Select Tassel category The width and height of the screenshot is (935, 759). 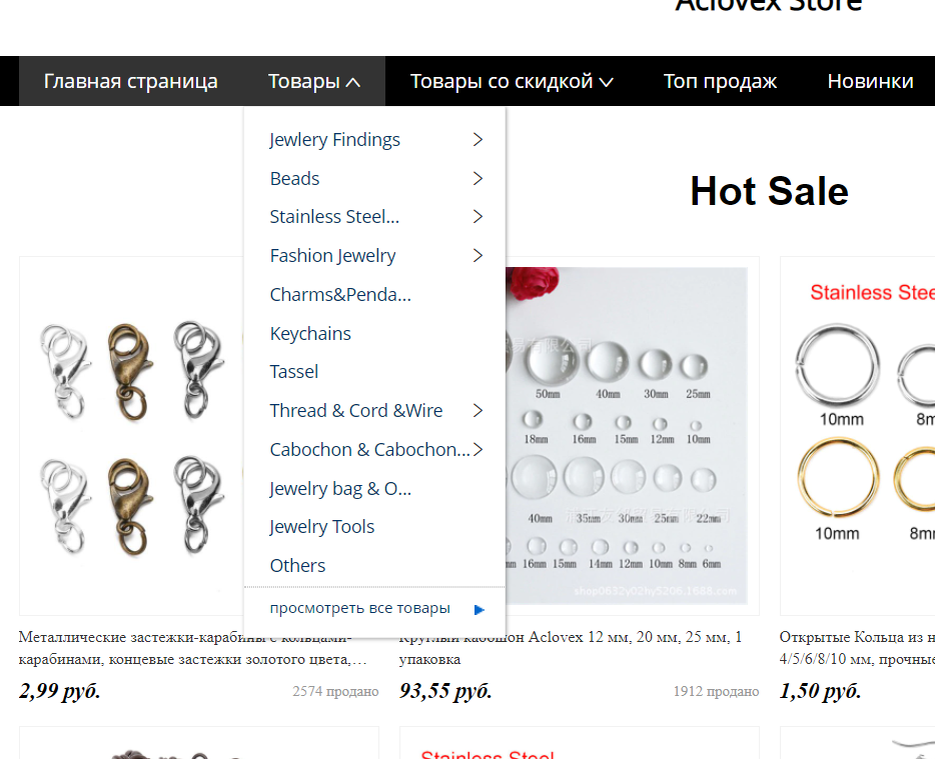[x=294, y=371]
